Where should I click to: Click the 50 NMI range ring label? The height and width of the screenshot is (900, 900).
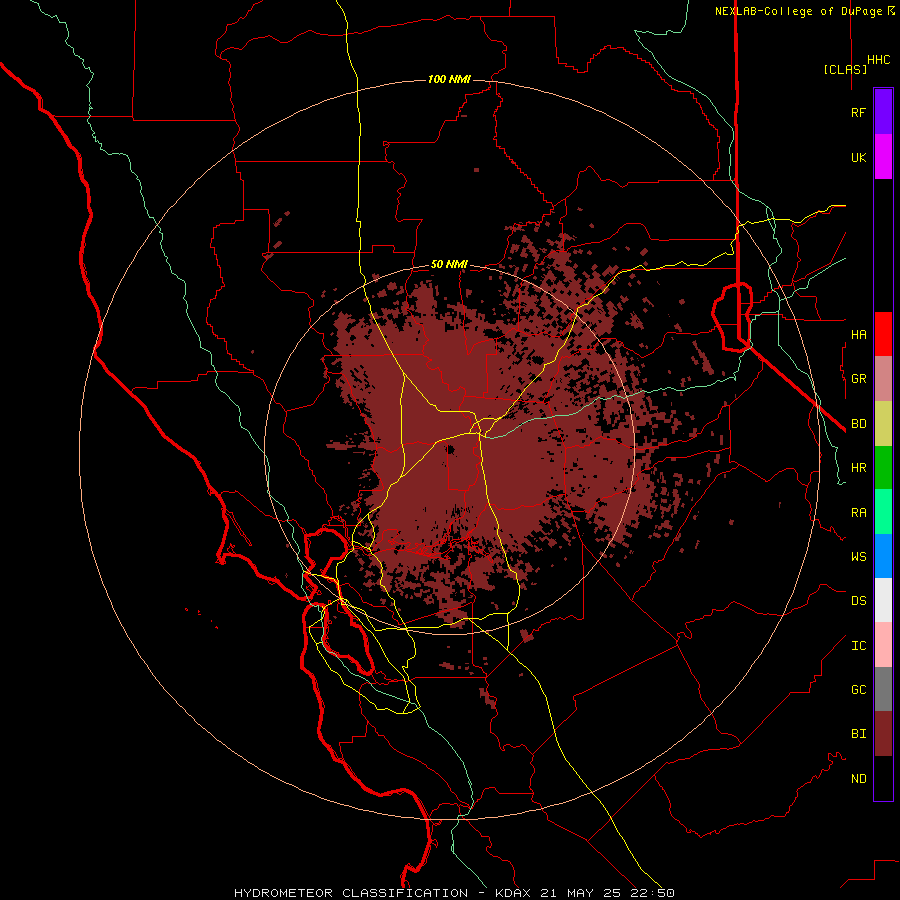[x=449, y=264]
